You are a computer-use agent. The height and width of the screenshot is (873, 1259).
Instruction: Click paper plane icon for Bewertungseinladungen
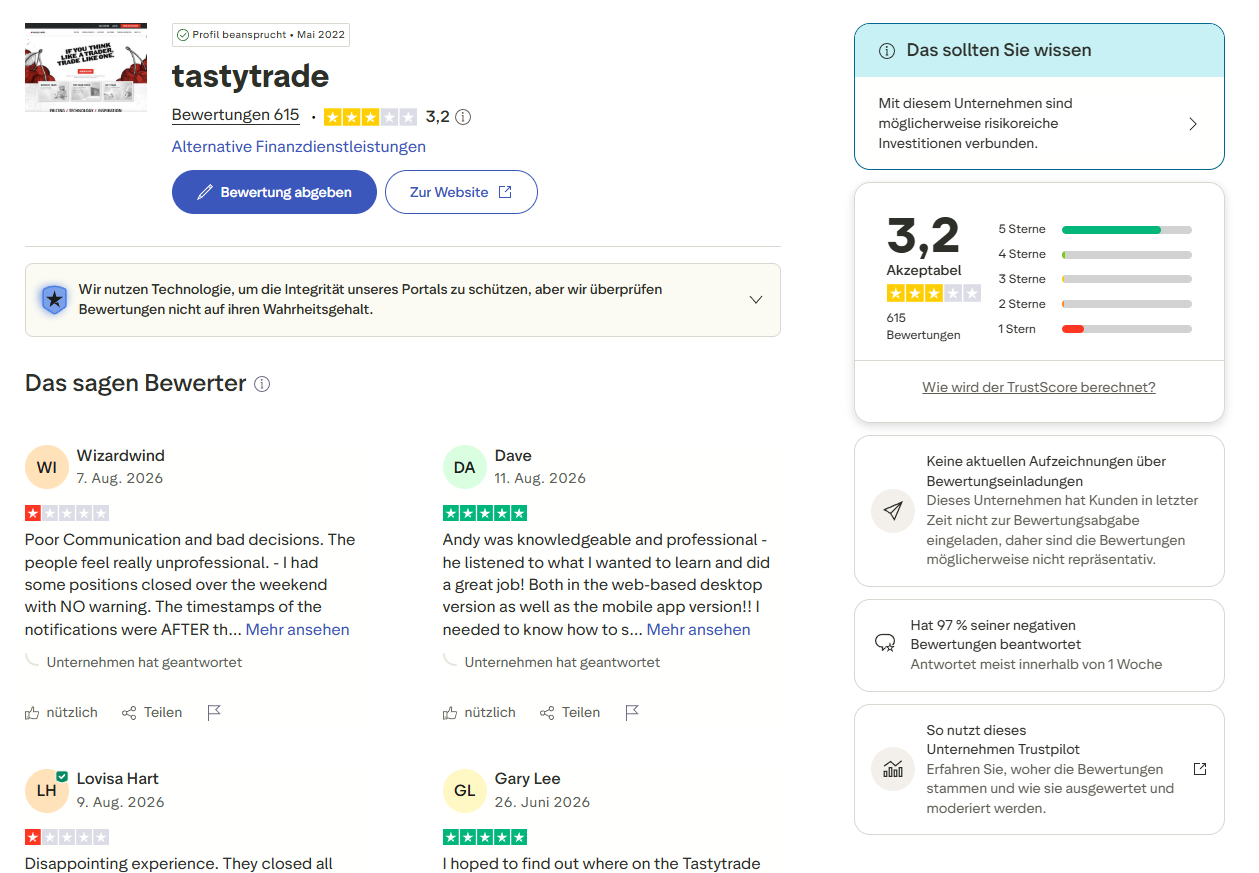[x=893, y=510]
